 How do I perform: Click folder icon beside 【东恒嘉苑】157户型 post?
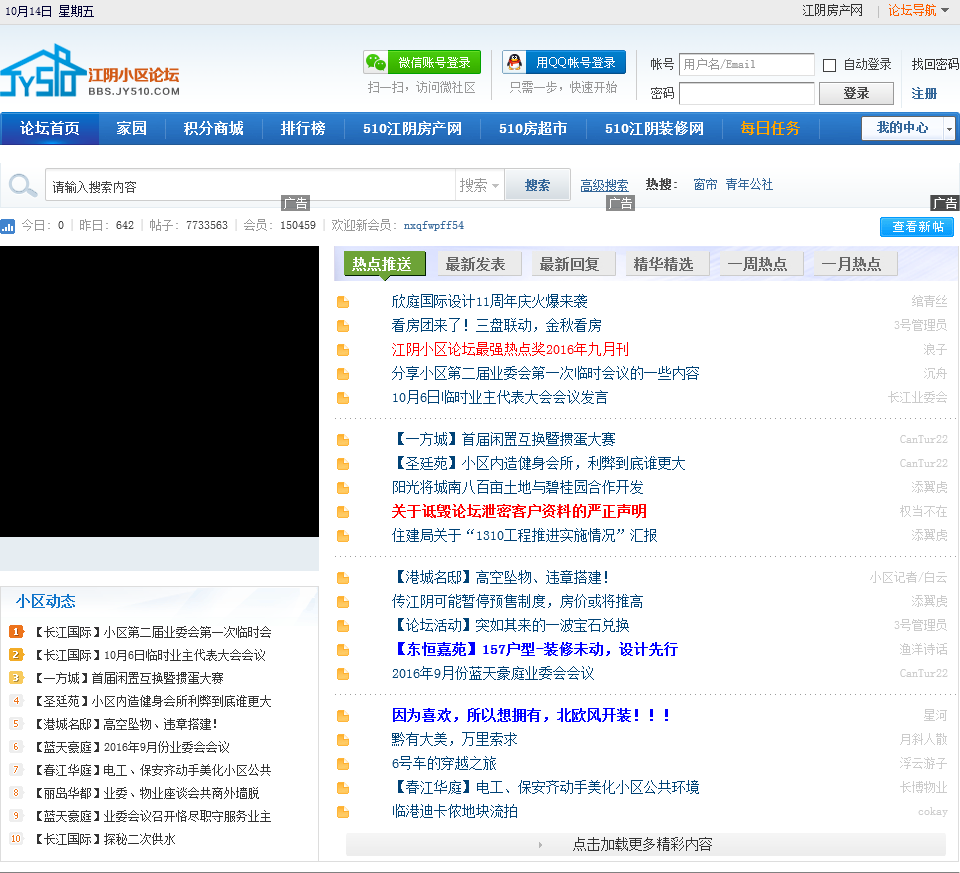pos(343,650)
